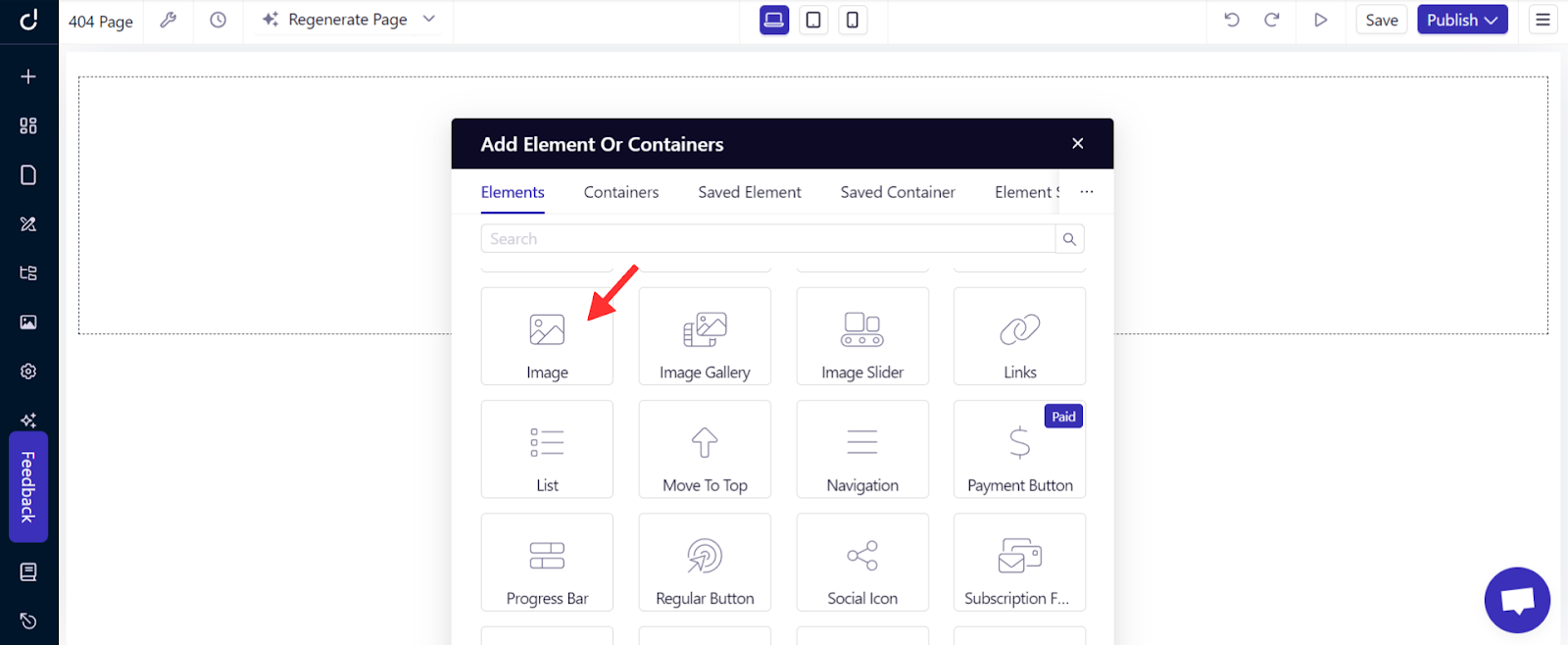Open the partially hidden Element tab
The width and height of the screenshot is (1568, 645).
point(1027,192)
